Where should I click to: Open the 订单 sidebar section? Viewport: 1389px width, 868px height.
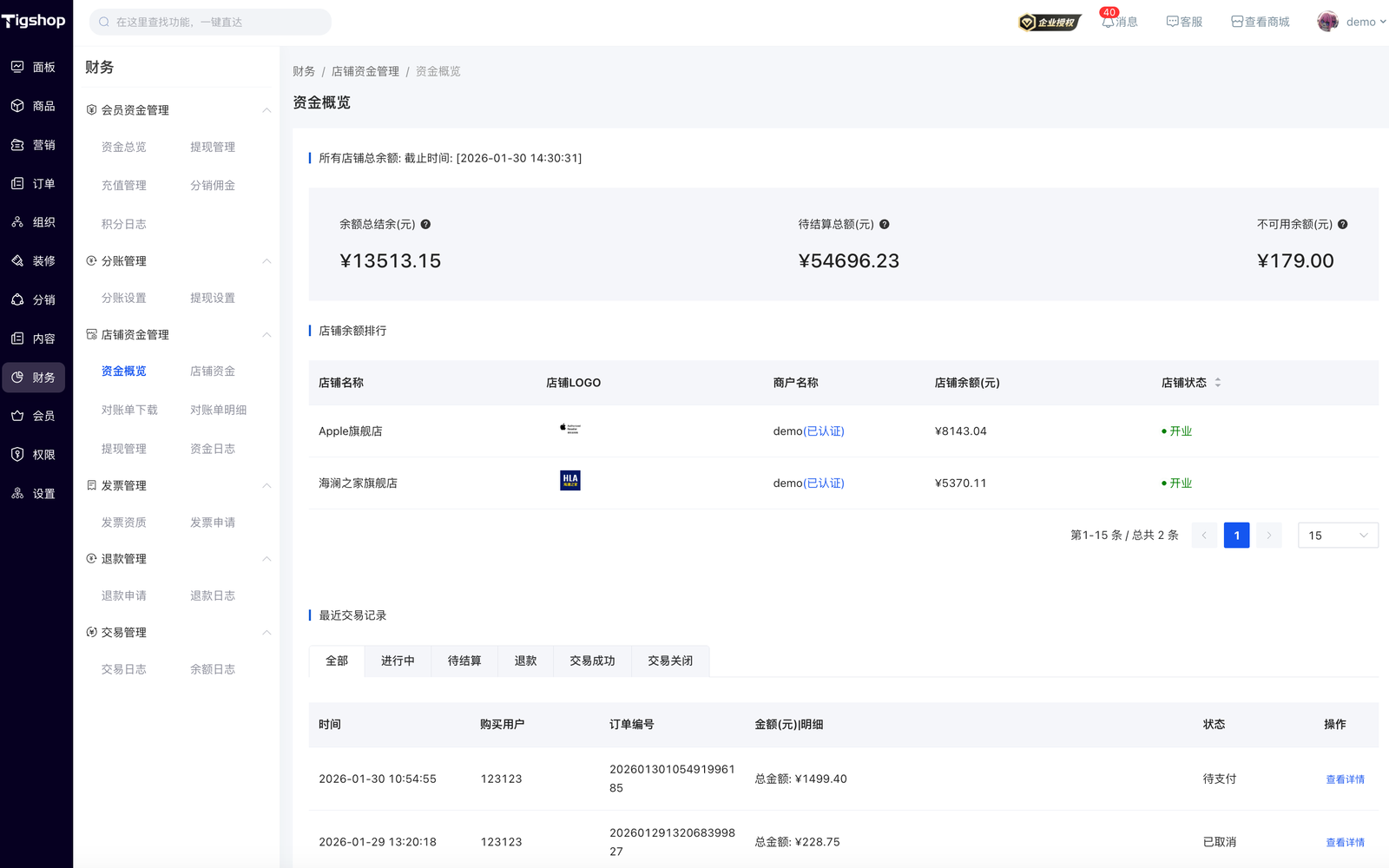pos(35,183)
